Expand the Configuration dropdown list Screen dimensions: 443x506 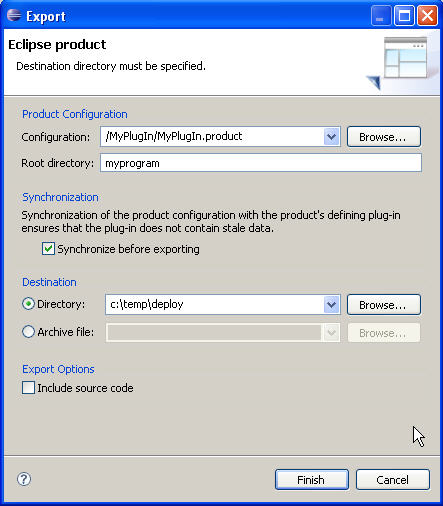coord(331,137)
